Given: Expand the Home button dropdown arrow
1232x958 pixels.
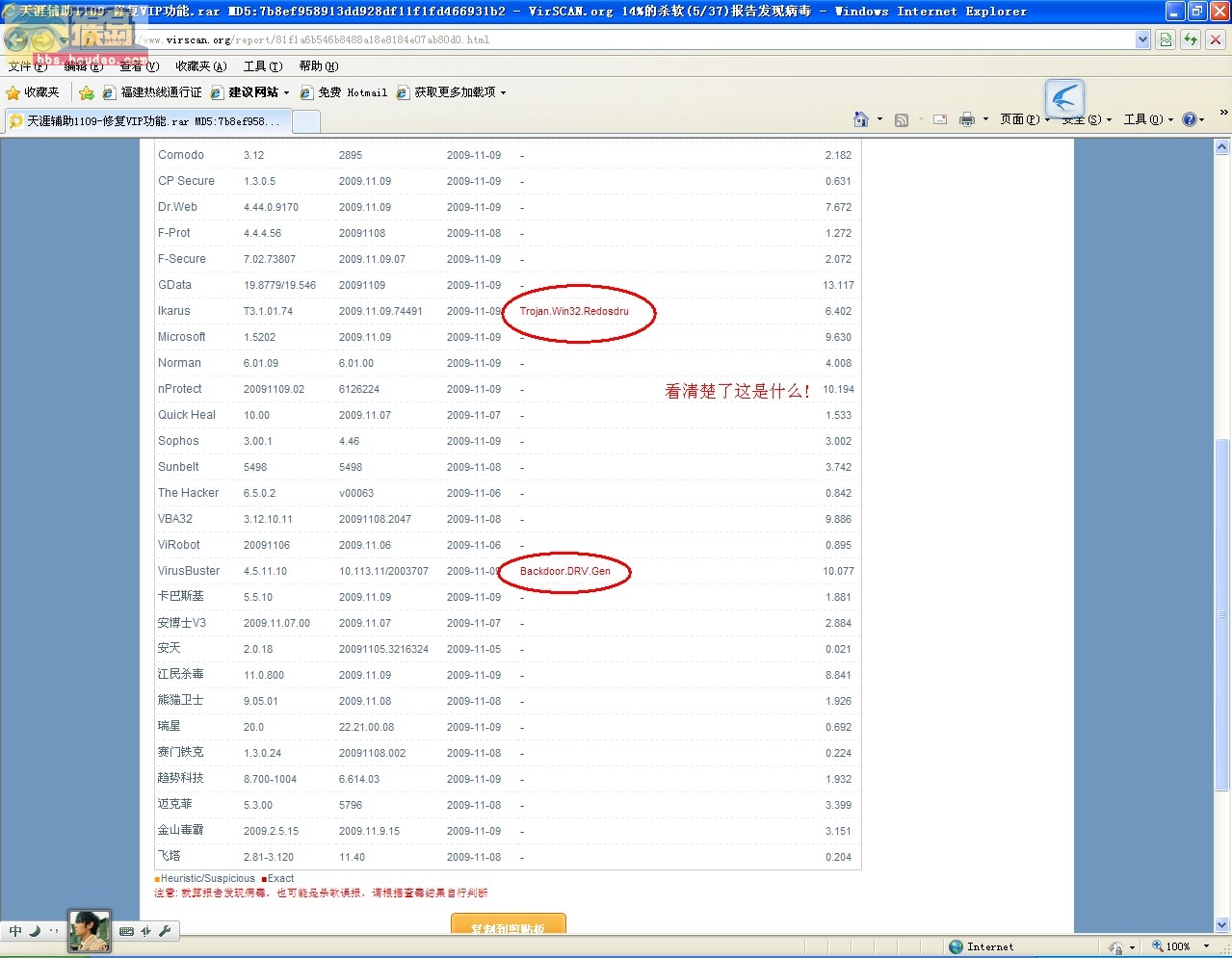Looking at the screenshot, I should pos(879,119).
